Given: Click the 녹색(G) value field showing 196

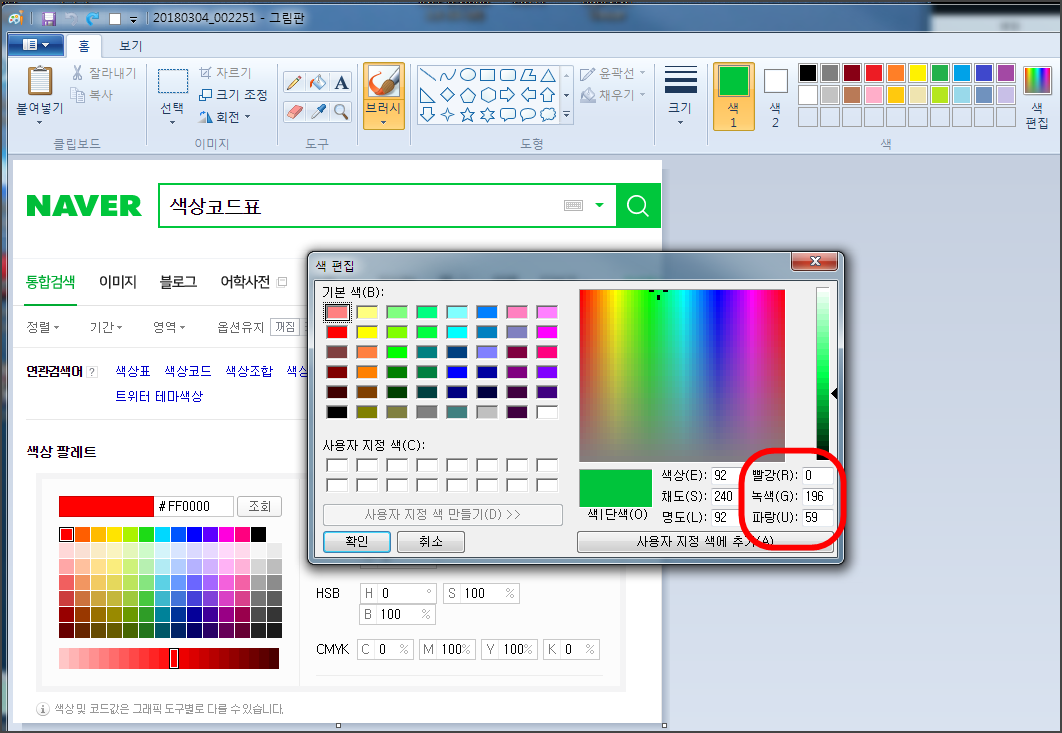Looking at the screenshot, I should pos(818,497).
